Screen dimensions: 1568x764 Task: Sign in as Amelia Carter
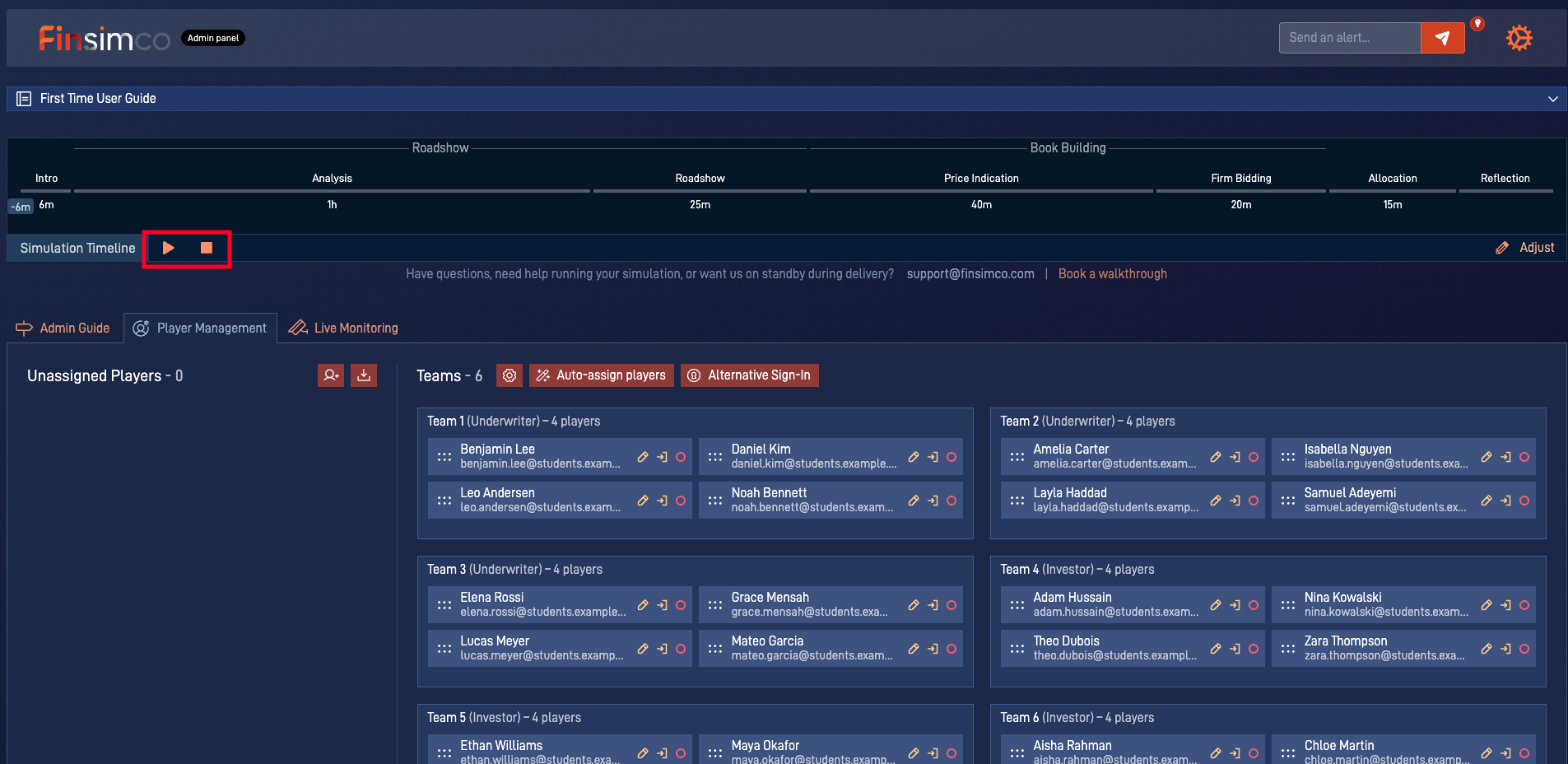1235,457
